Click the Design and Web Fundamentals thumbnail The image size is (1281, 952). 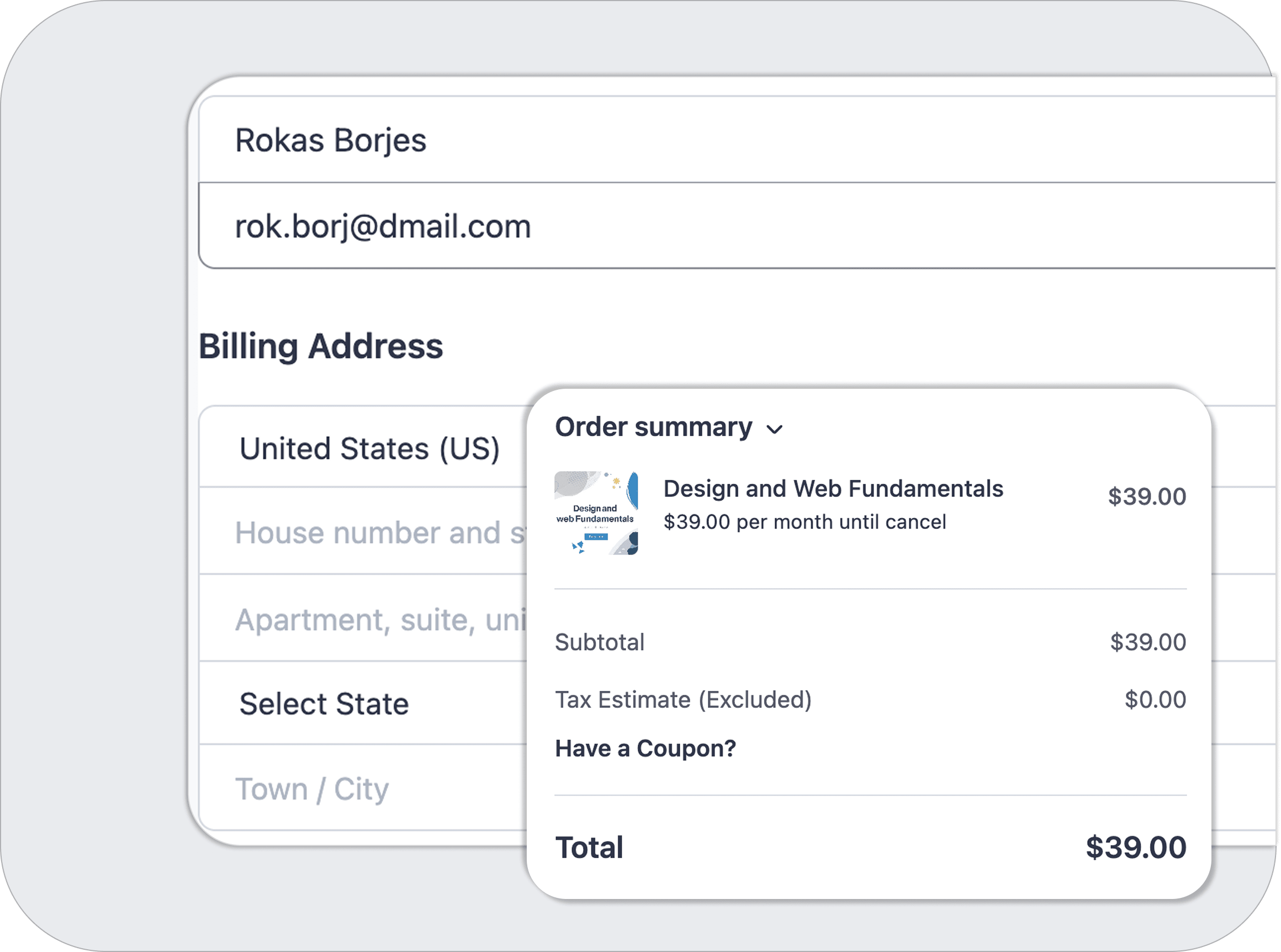596,513
